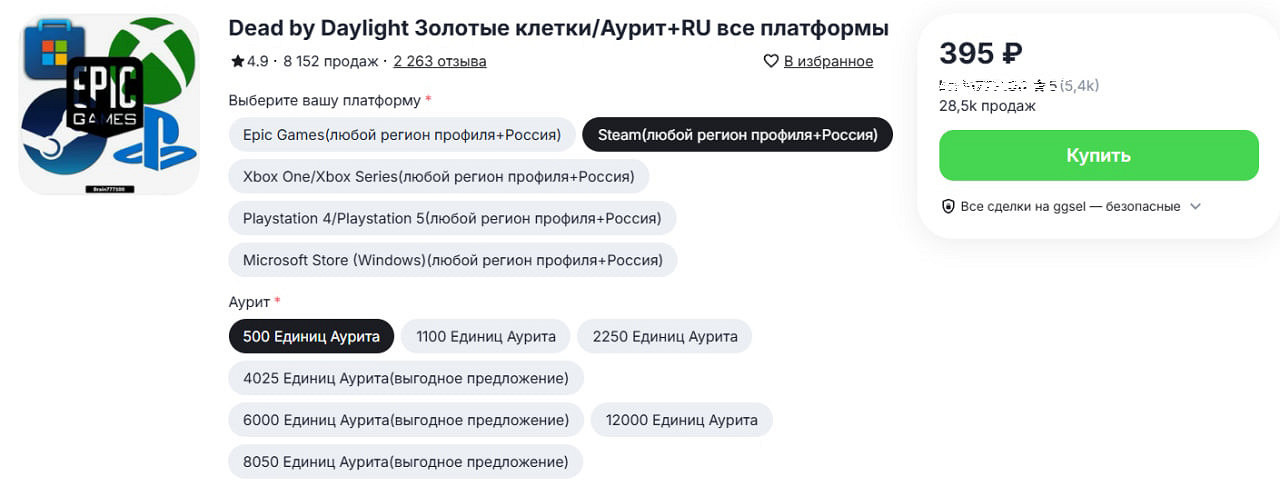Select Steam platform option
Viewport: 1280px width, 496px height.
click(x=737, y=134)
